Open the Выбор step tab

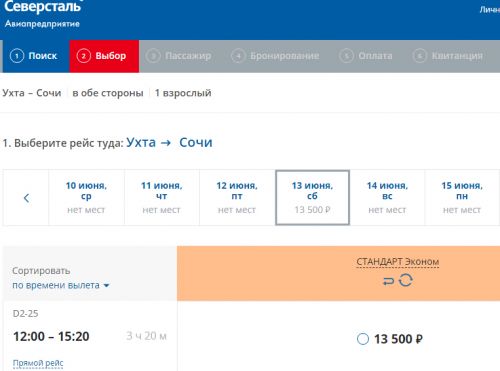104,56
